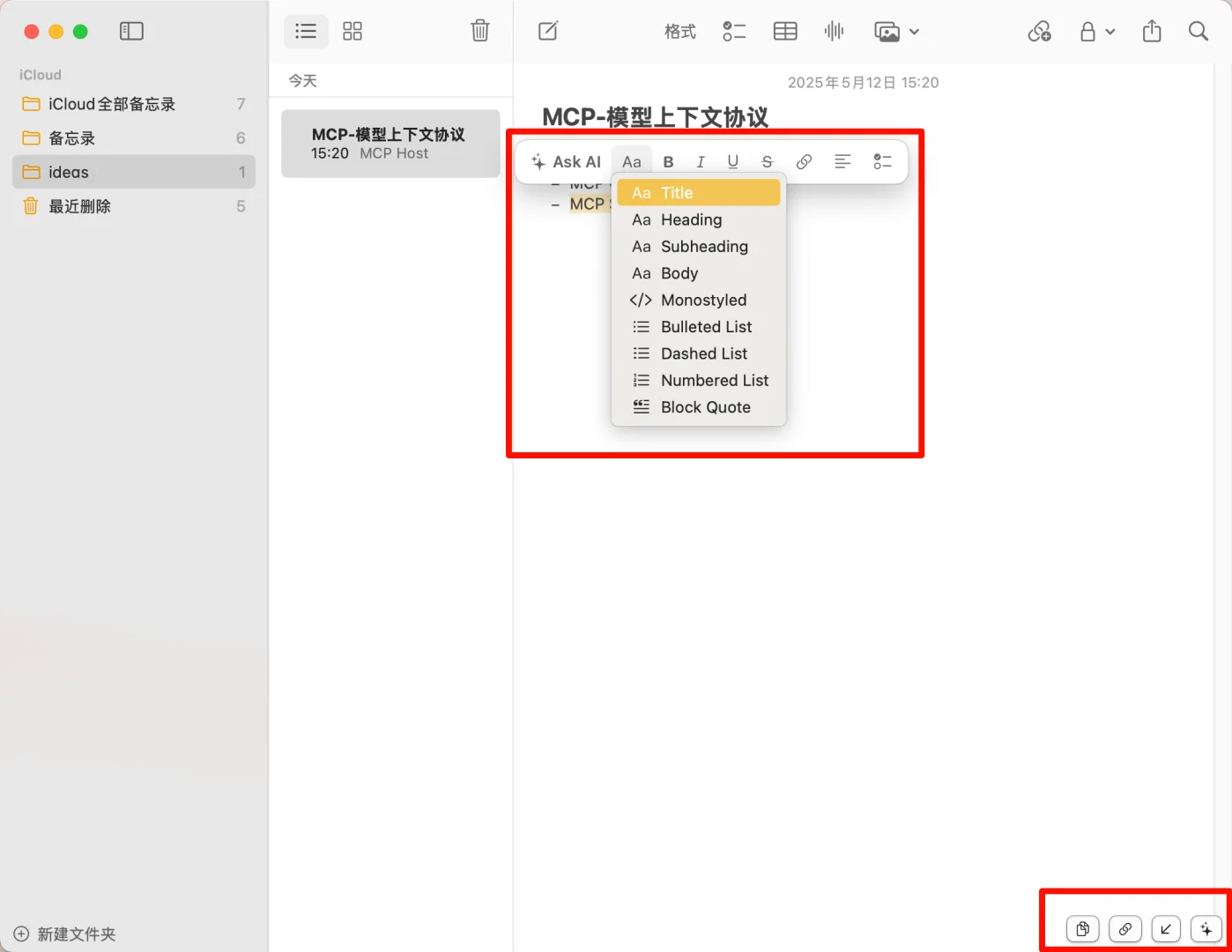1232x952 pixels.
Task: Click checklist icon in floating toolbar
Action: (882, 162)
